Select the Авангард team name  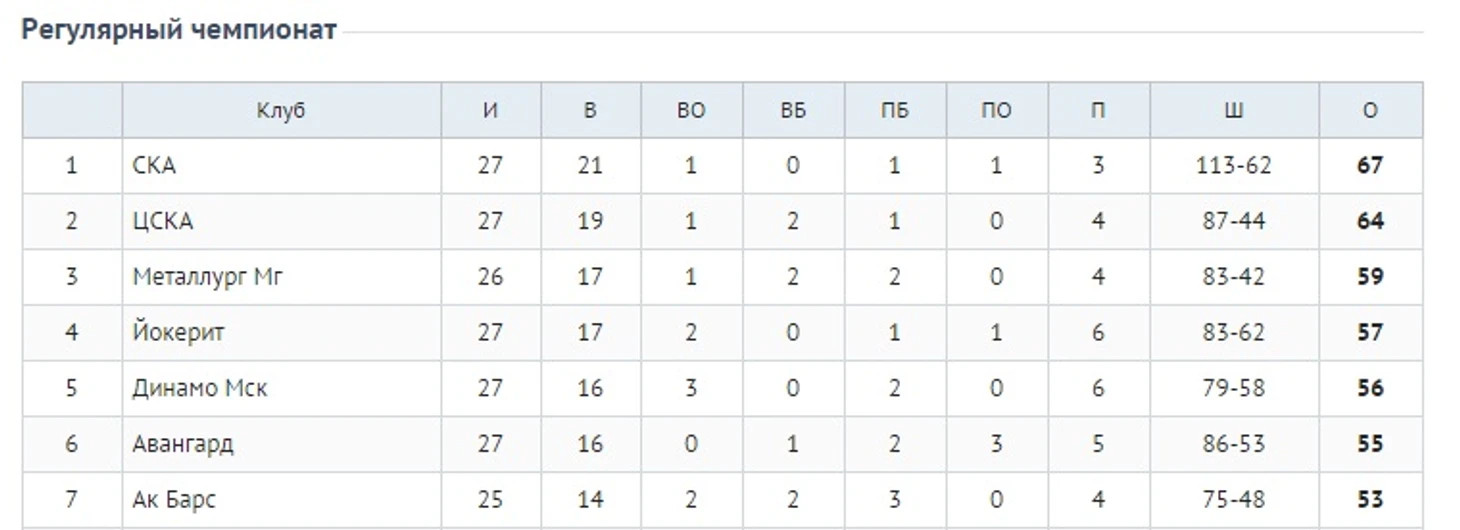[183, 444]
